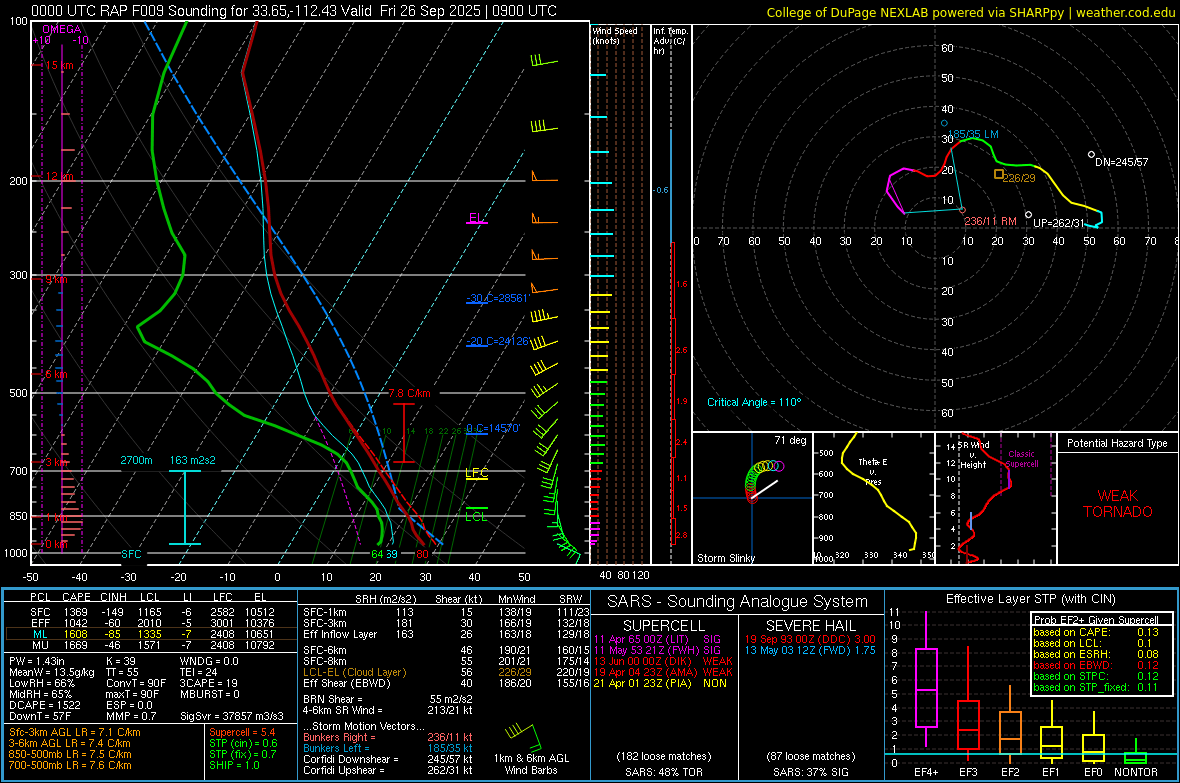Select the EFF parcel row
This screenshot has height=783, width=1180.
click(151, 623)
